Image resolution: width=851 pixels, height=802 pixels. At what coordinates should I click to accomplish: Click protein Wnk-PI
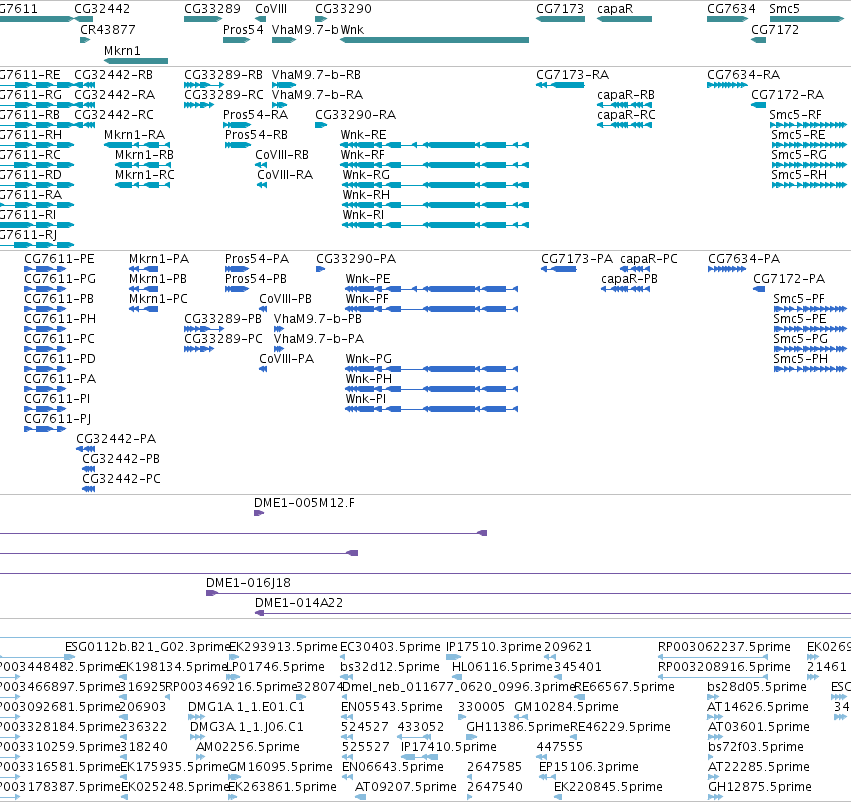tap(366, 399)
